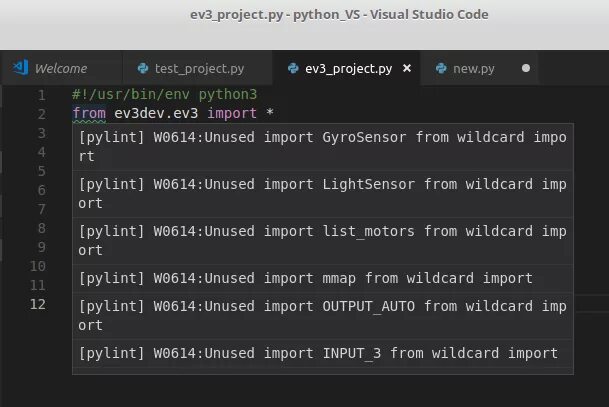Click line number 5 in the gutter
This screenshot has width=609, height=407.
42,171
